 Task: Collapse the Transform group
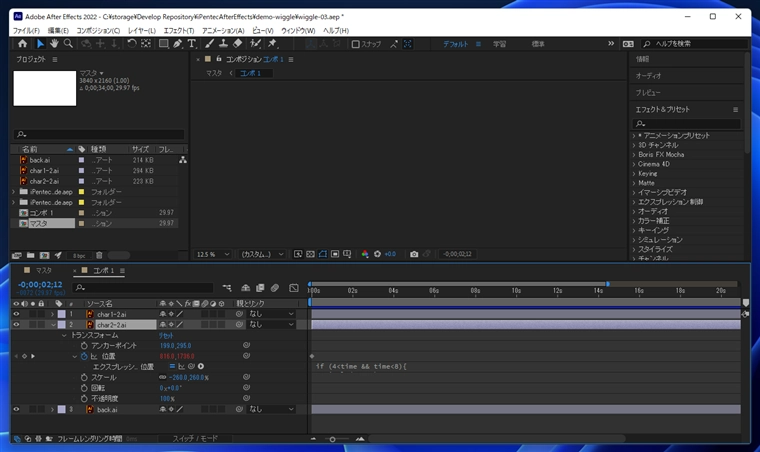(x=64, y=335)
